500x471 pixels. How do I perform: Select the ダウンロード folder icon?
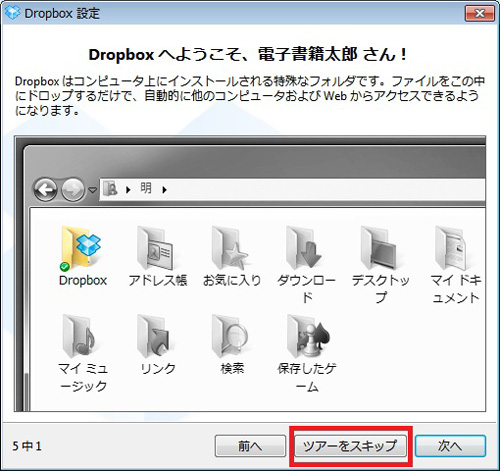coord(304,248)
